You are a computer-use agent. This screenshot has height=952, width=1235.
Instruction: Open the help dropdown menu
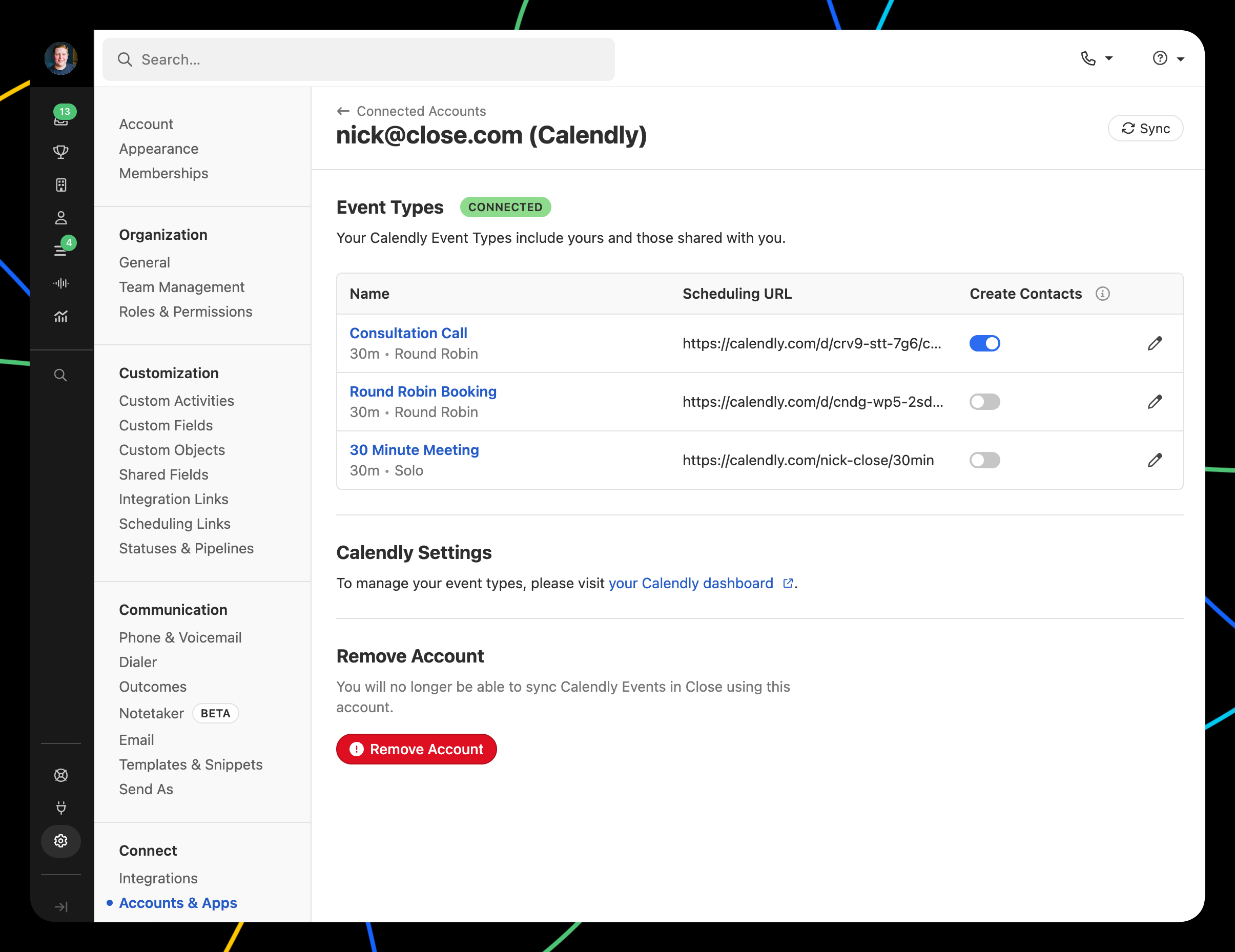coord(1168,59)
